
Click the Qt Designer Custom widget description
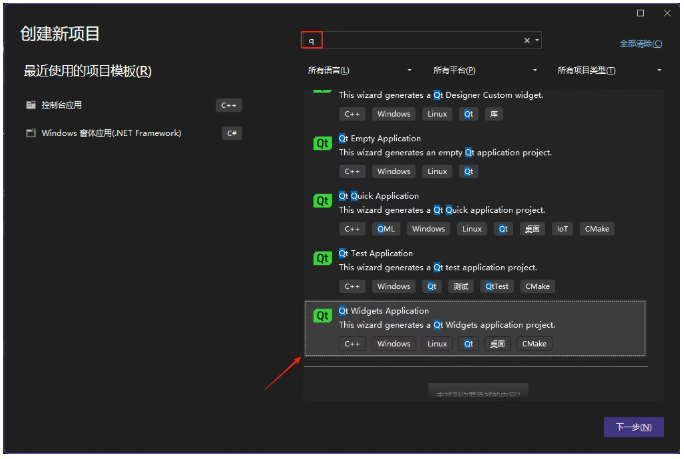(441, 95)
